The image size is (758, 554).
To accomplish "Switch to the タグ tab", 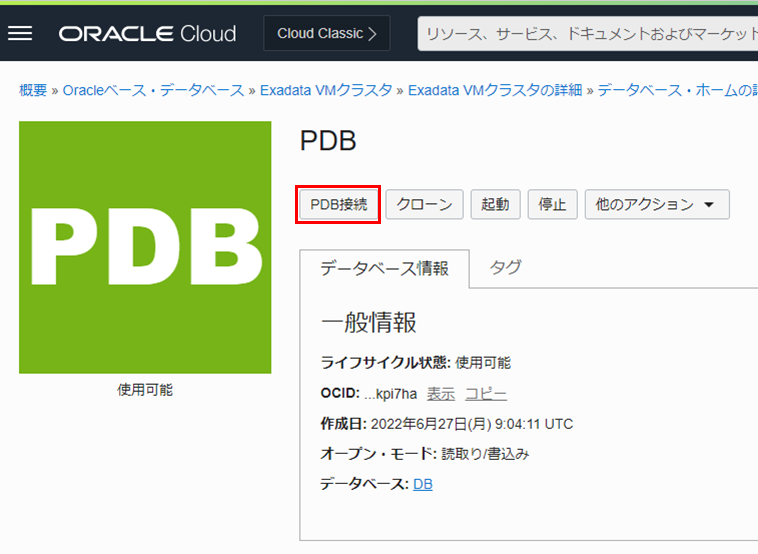I will (x=505, y=267).
